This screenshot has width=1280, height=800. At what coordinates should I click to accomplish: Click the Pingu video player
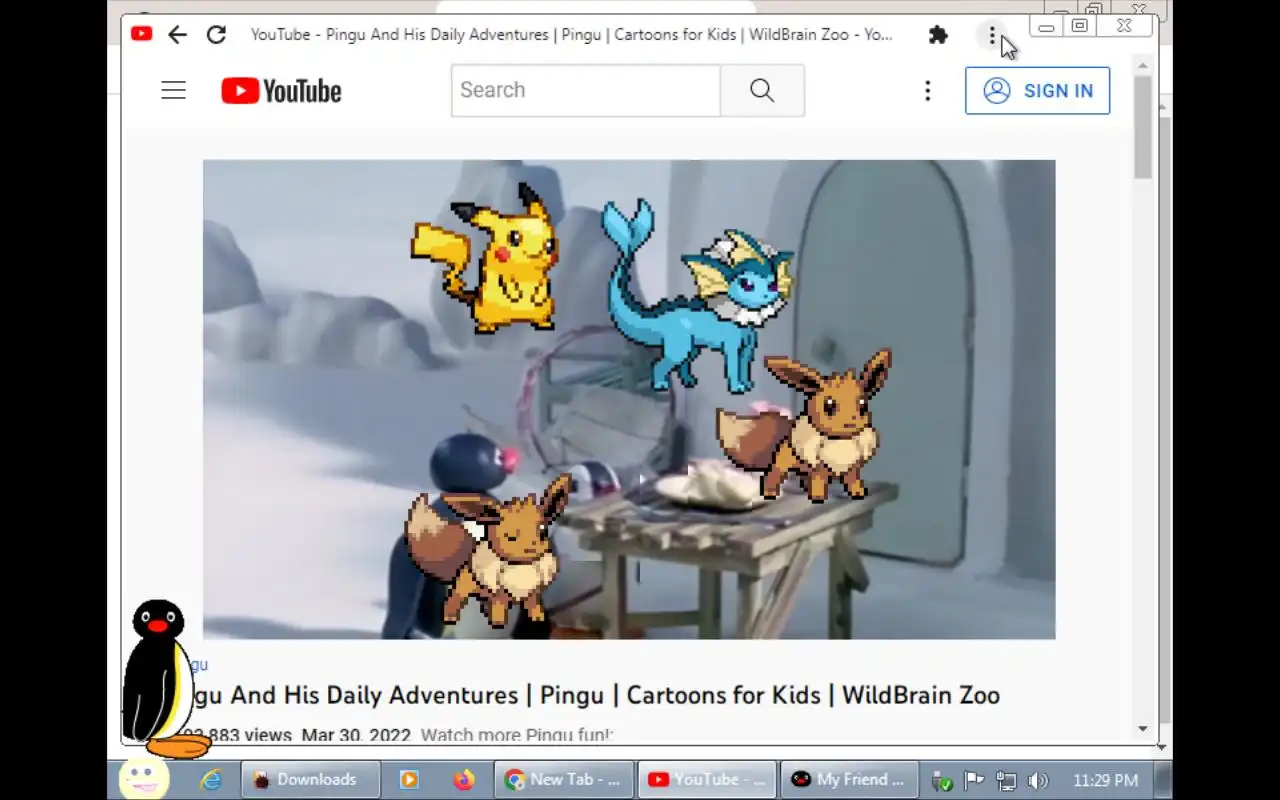(629, 399)
